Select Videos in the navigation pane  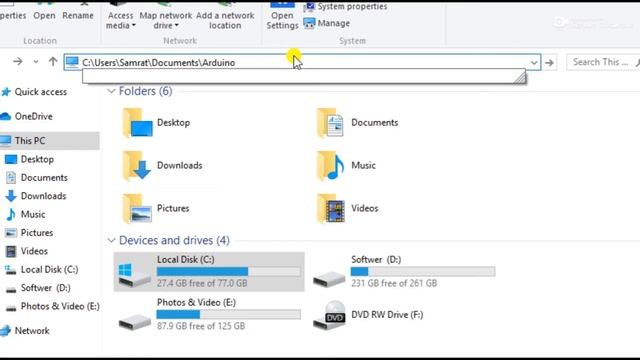pos(27,251)
